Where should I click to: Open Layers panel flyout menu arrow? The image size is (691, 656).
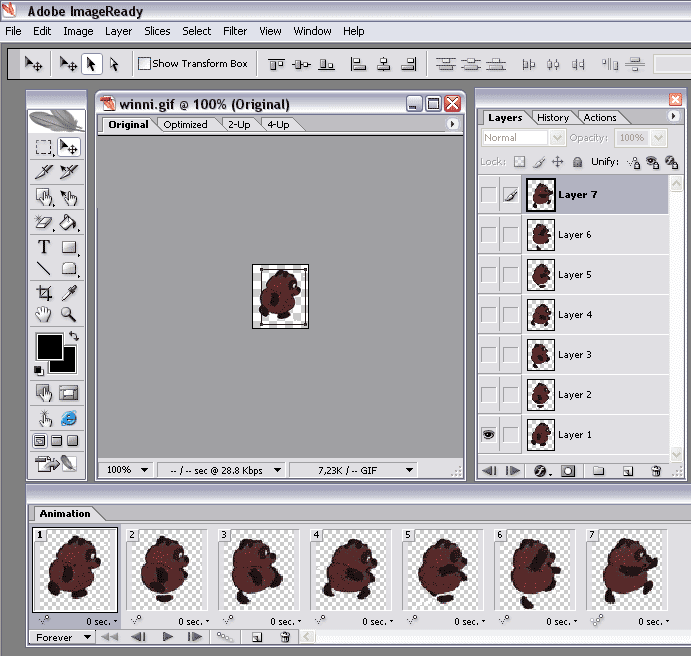pyautogui.click(x=673, y=116)
